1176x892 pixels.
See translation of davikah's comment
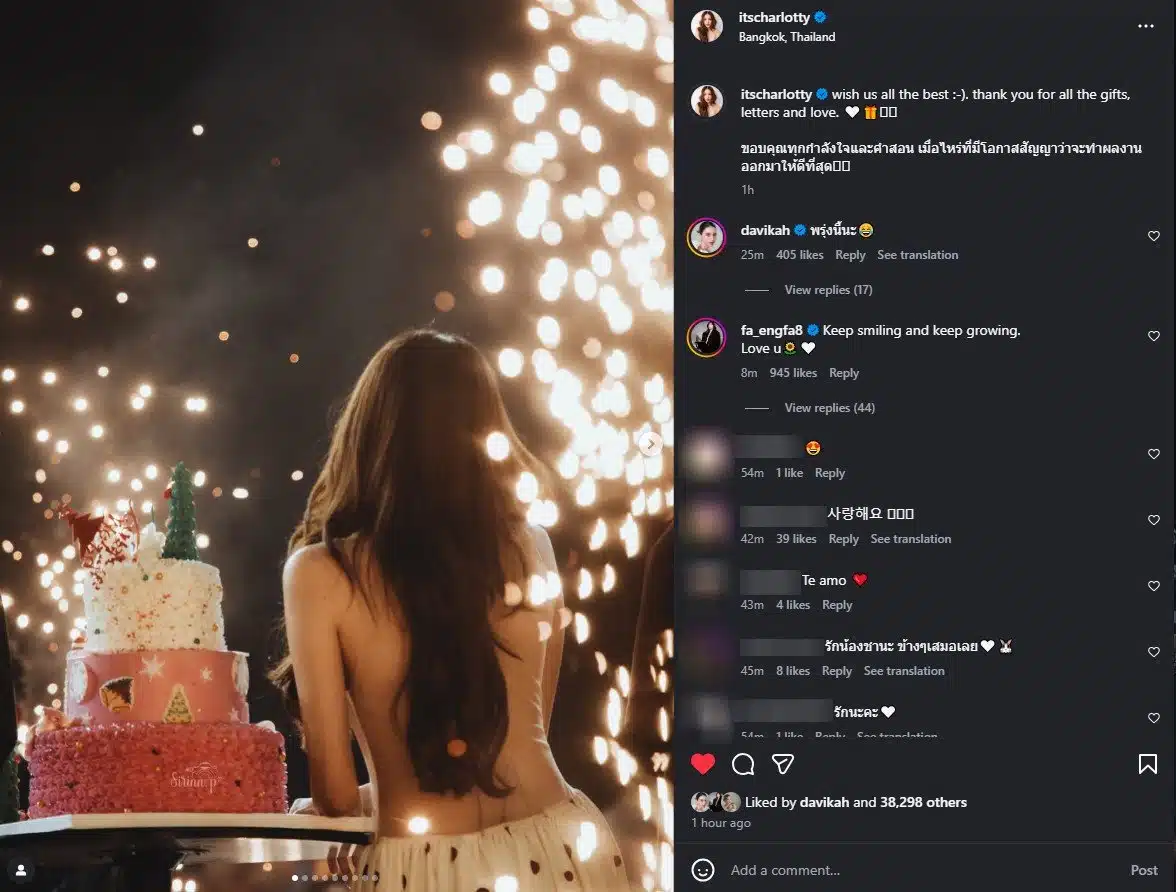(917, 255)
